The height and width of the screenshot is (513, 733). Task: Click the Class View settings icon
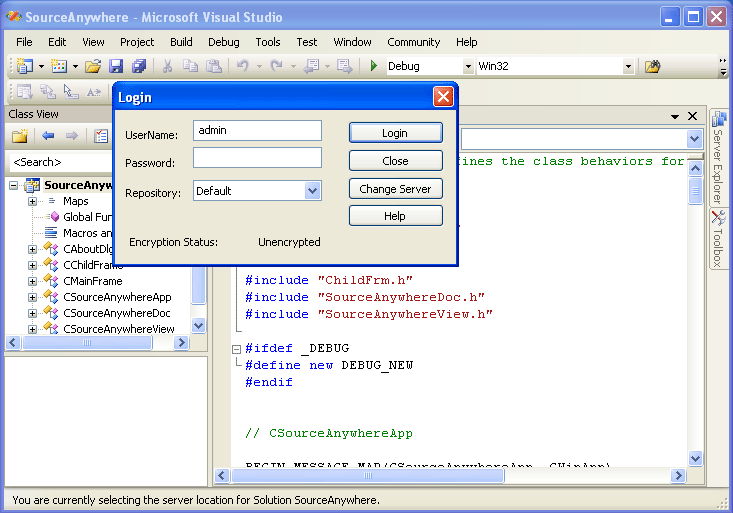pyautogui.click(x=101, y=136)
